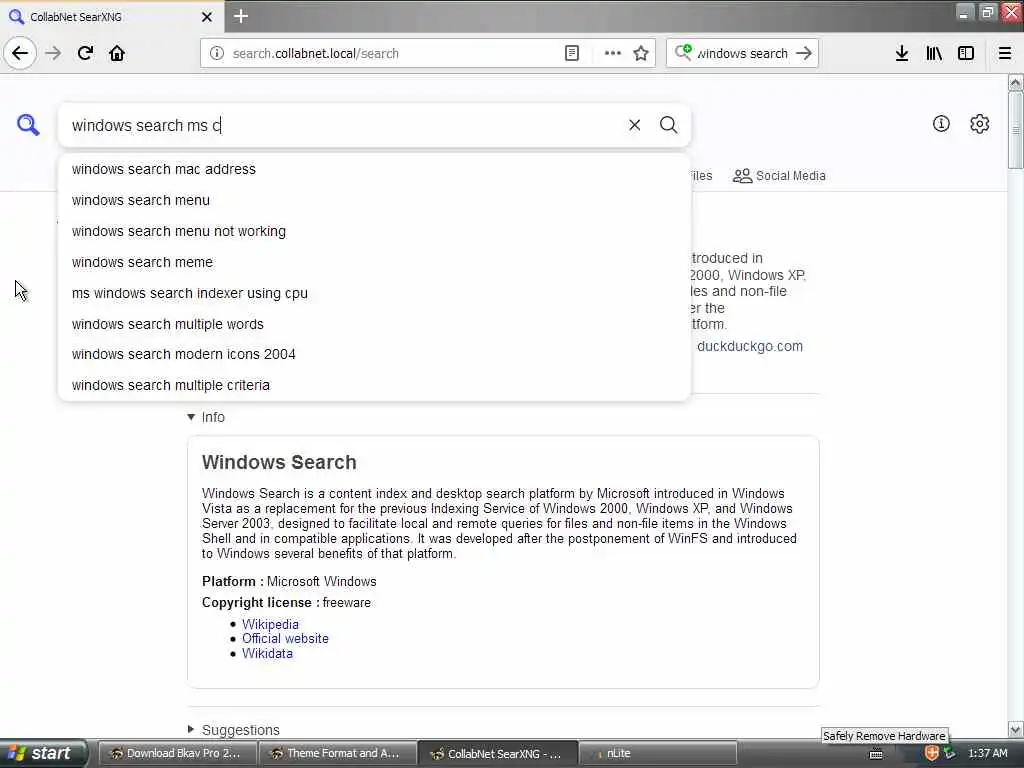Click the forward navigation arrow
1024x768 pixels.
pyautogui.click(x=53, y=53)
